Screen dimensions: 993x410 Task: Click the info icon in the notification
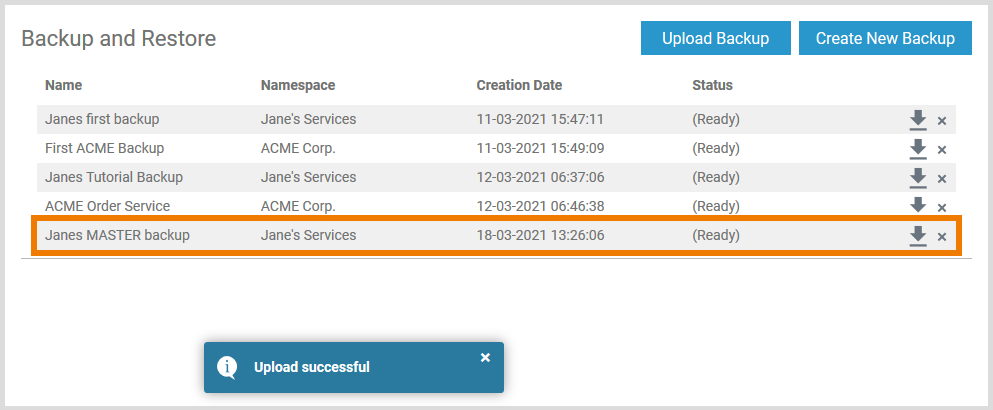click(228, 367)
